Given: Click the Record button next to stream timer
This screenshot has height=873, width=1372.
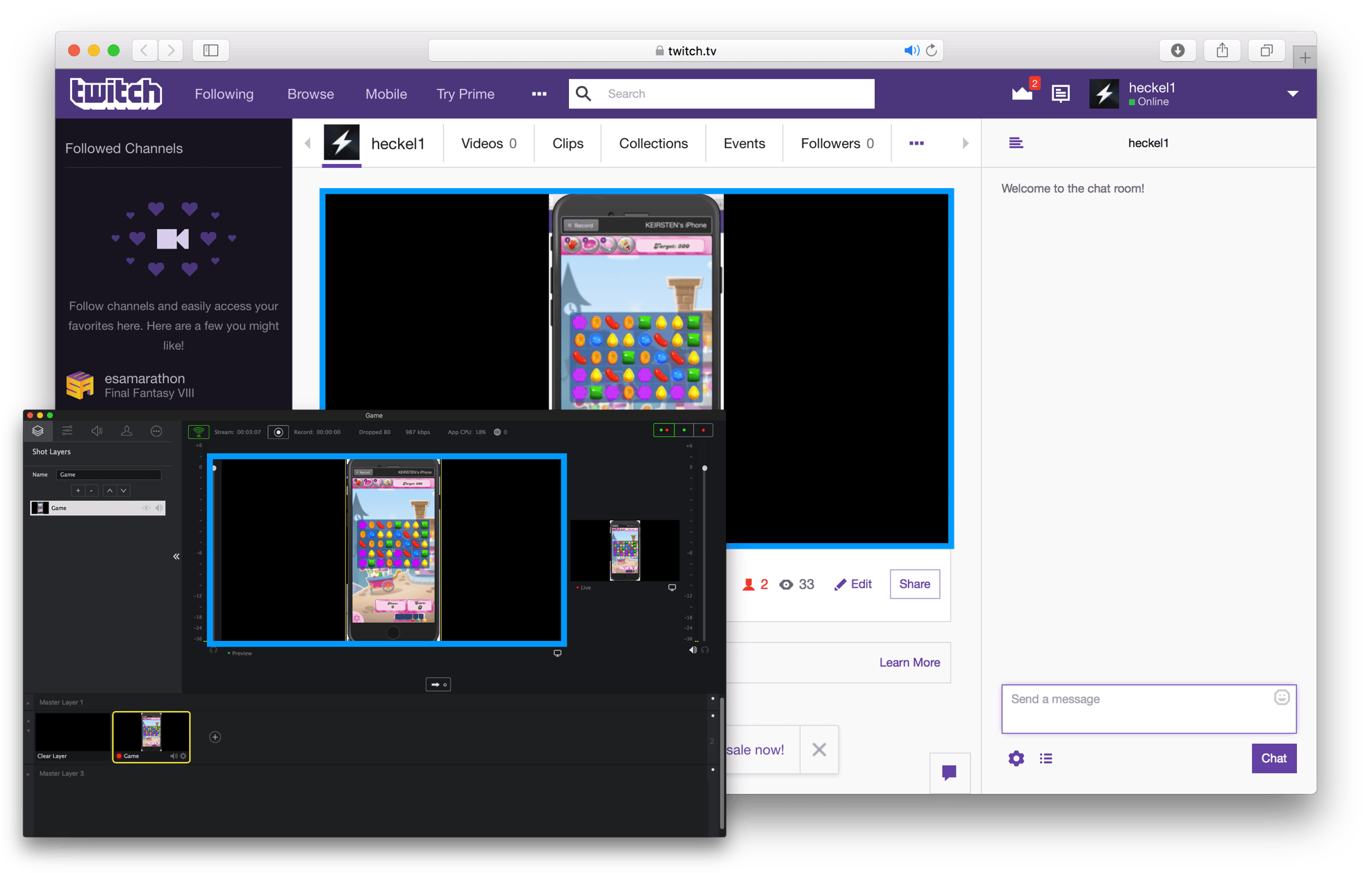Looking at the screenshot, I should click(279, 432).
